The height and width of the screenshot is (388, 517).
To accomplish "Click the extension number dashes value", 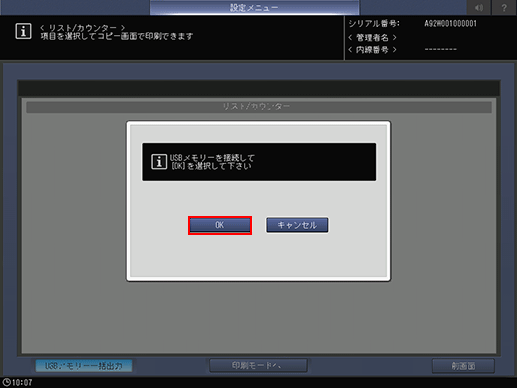I will tap(441, 50).
